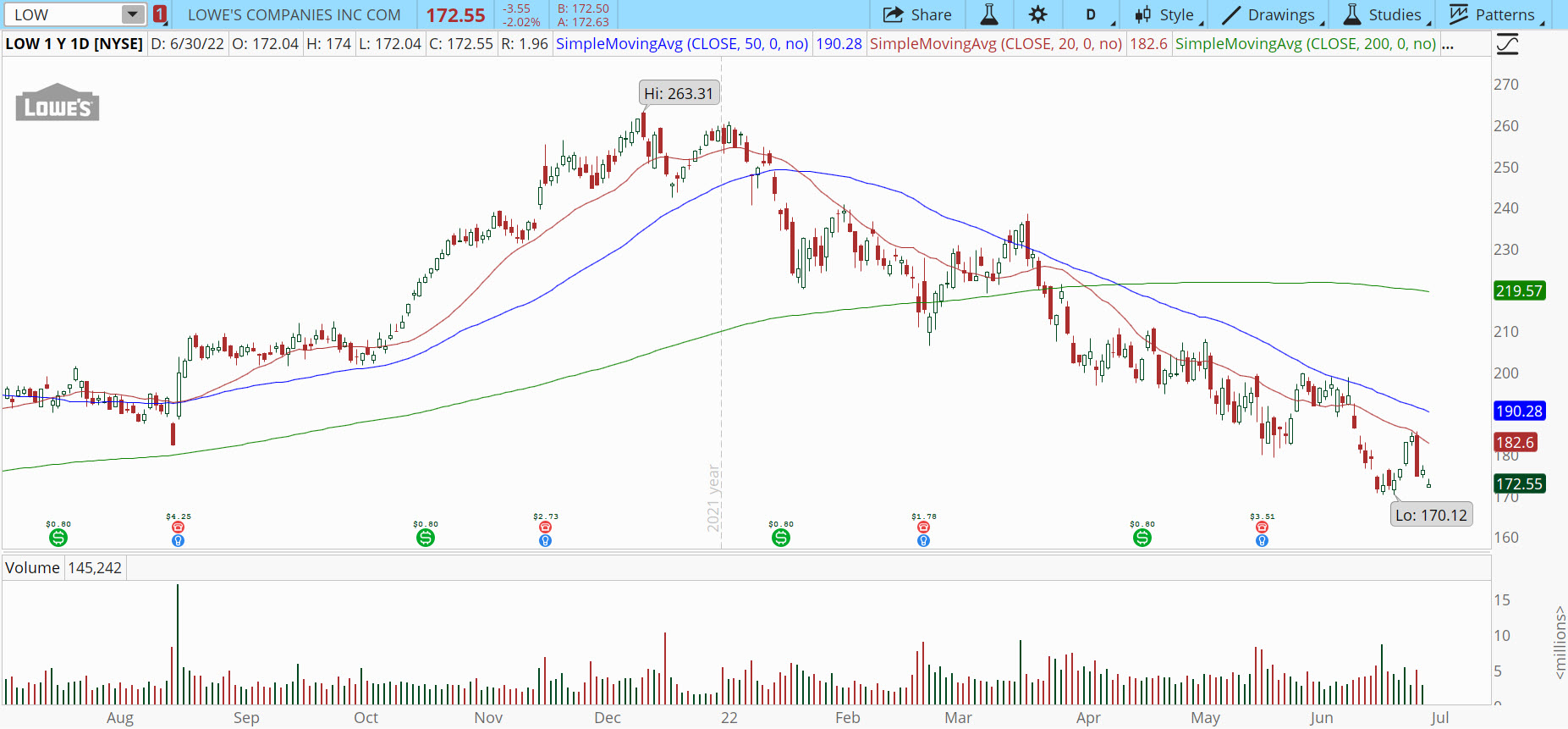
Task: Open the Studies menu
Action: click(x=1387, y=14)
